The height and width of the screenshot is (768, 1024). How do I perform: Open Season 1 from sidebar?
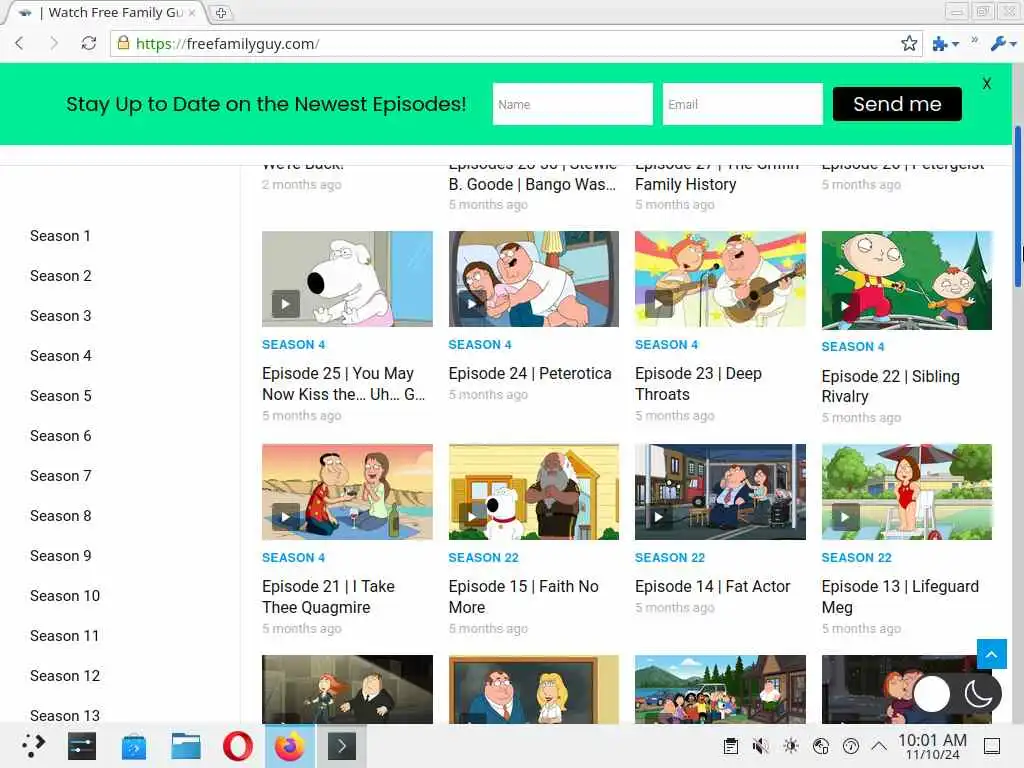tap(60, 236)
